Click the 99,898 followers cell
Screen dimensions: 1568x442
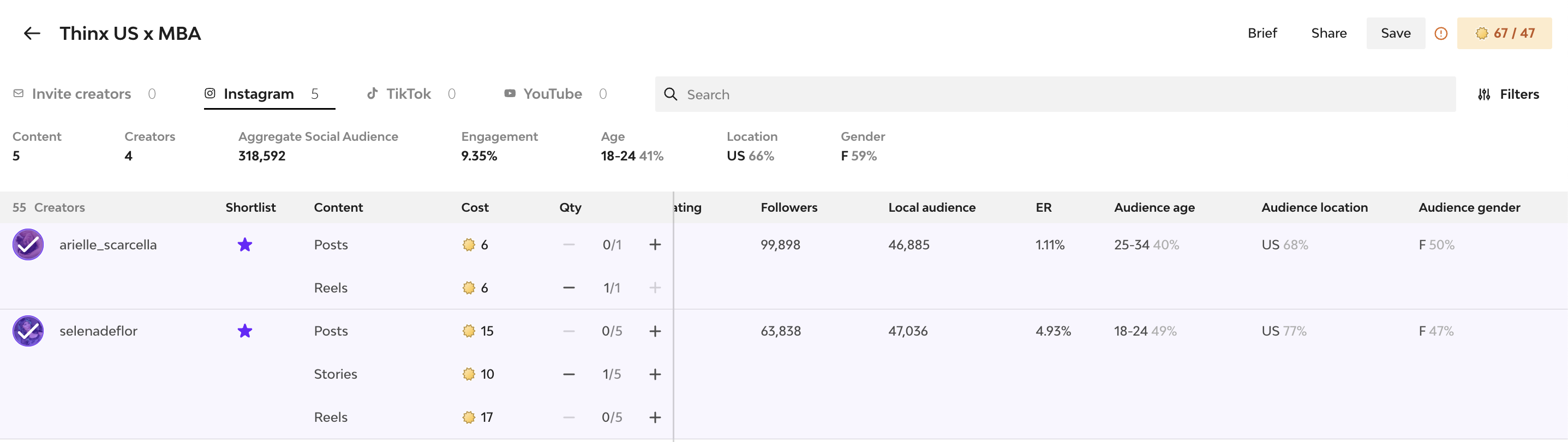780,245
